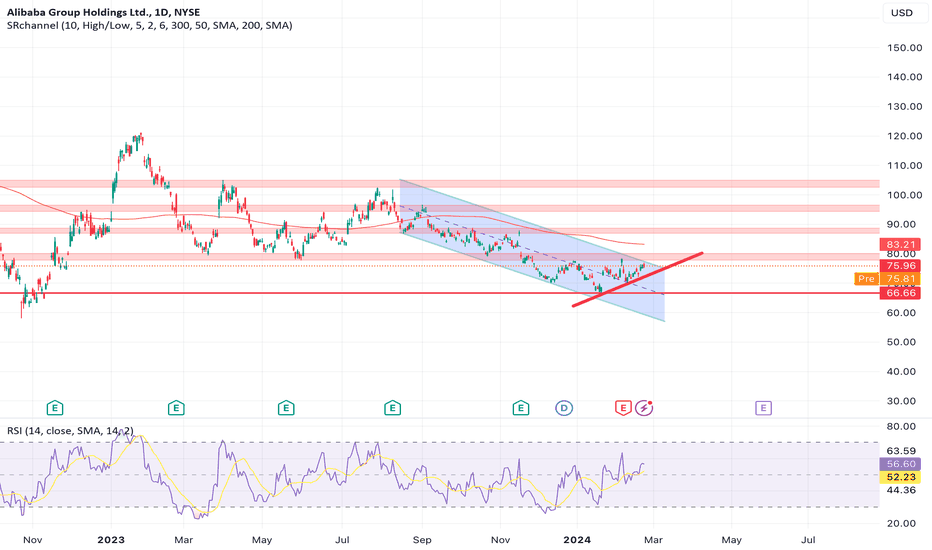The height and width of the screenshot is (550, 932).
Task: Open green earnings marker near May 2023
Action: (x=286, y=408)
